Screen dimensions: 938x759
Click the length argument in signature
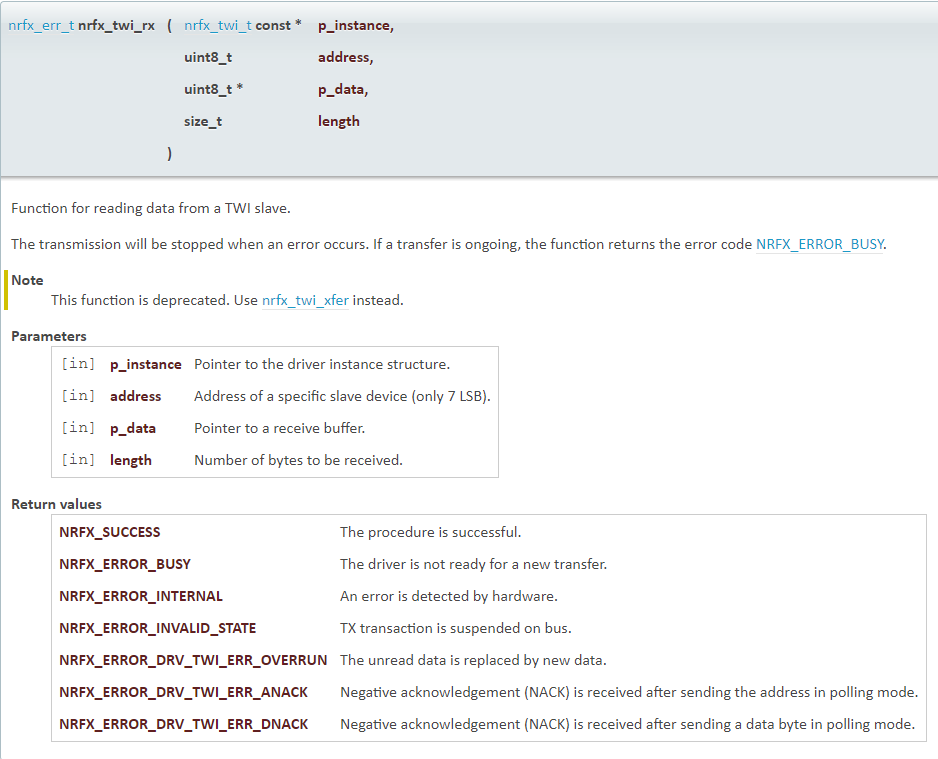tap(339, 121)
